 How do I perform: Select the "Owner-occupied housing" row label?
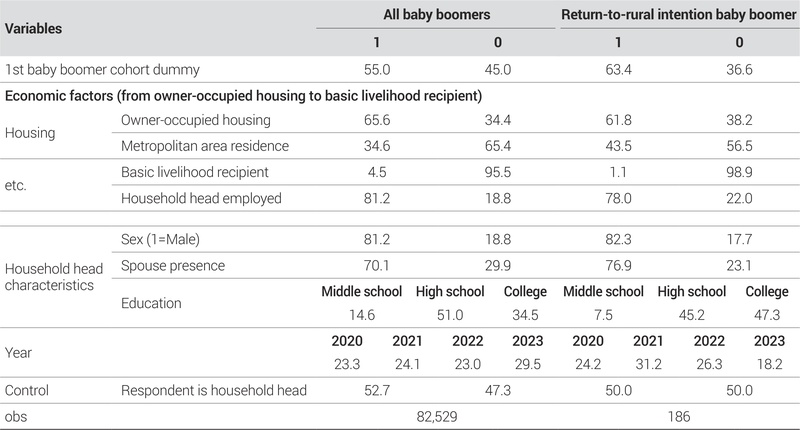[x=195, y=120]
